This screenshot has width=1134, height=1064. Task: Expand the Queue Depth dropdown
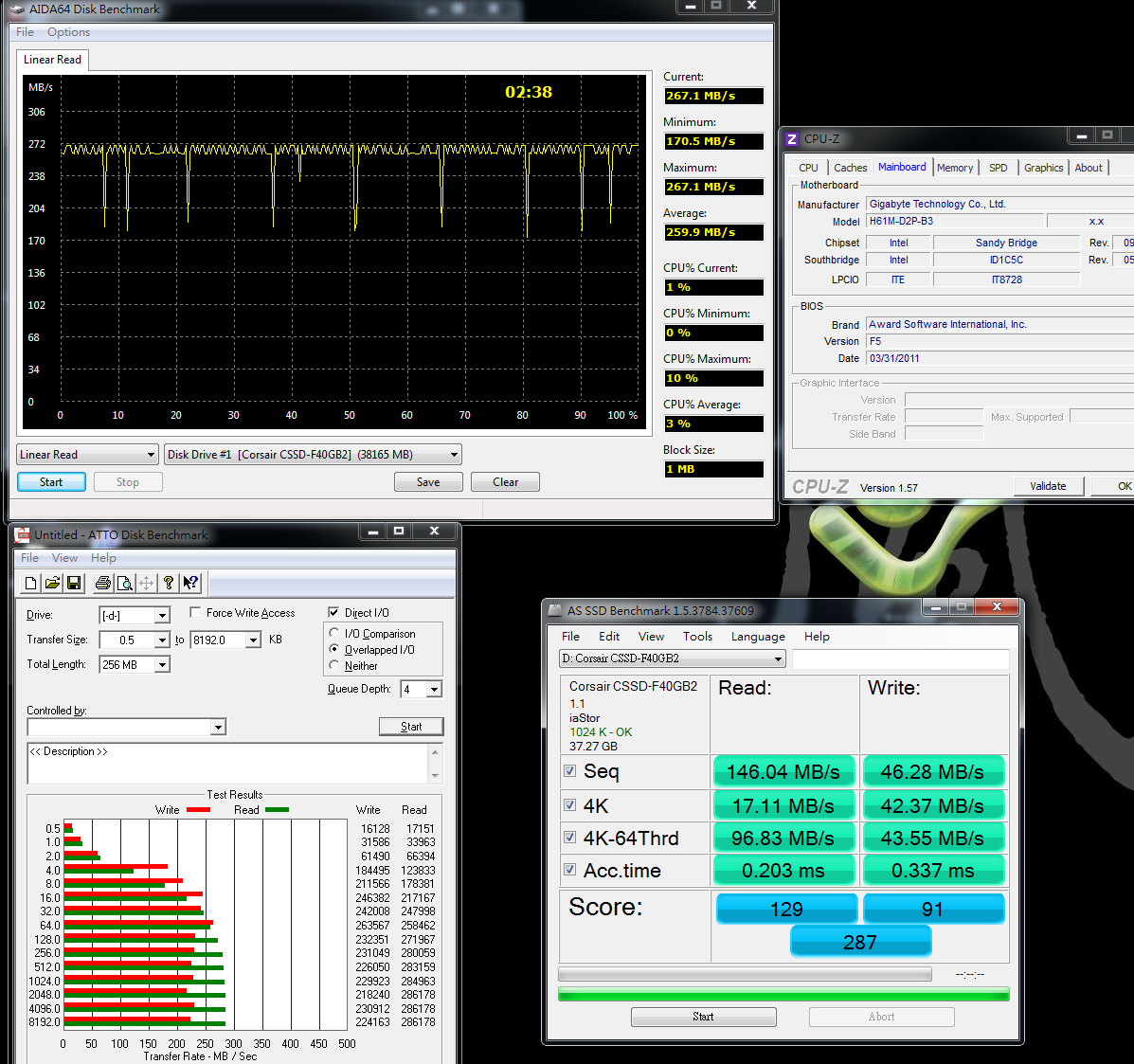pos(433,689)
